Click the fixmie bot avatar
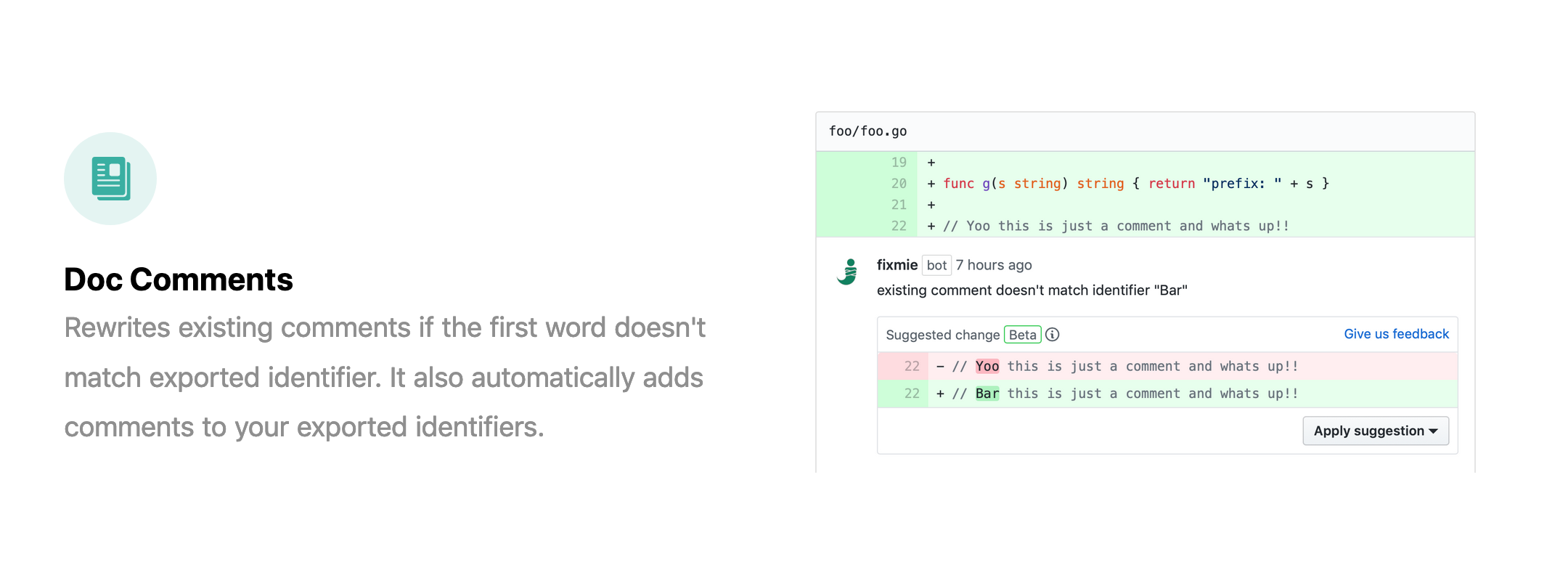This screenshot has height=562, width=1568. point(847,272)
